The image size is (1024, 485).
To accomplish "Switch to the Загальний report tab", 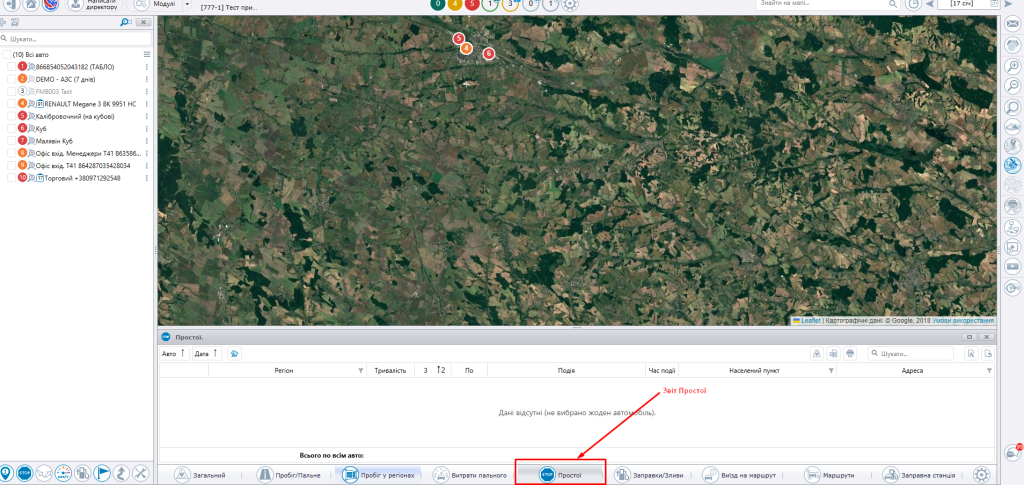I will point(201,475).
